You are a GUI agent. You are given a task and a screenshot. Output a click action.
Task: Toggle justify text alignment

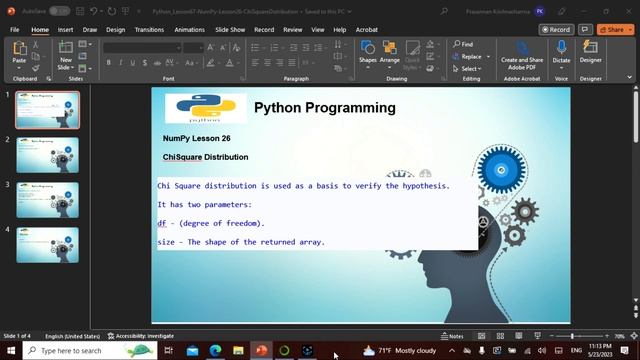click(x=292, y=63)
